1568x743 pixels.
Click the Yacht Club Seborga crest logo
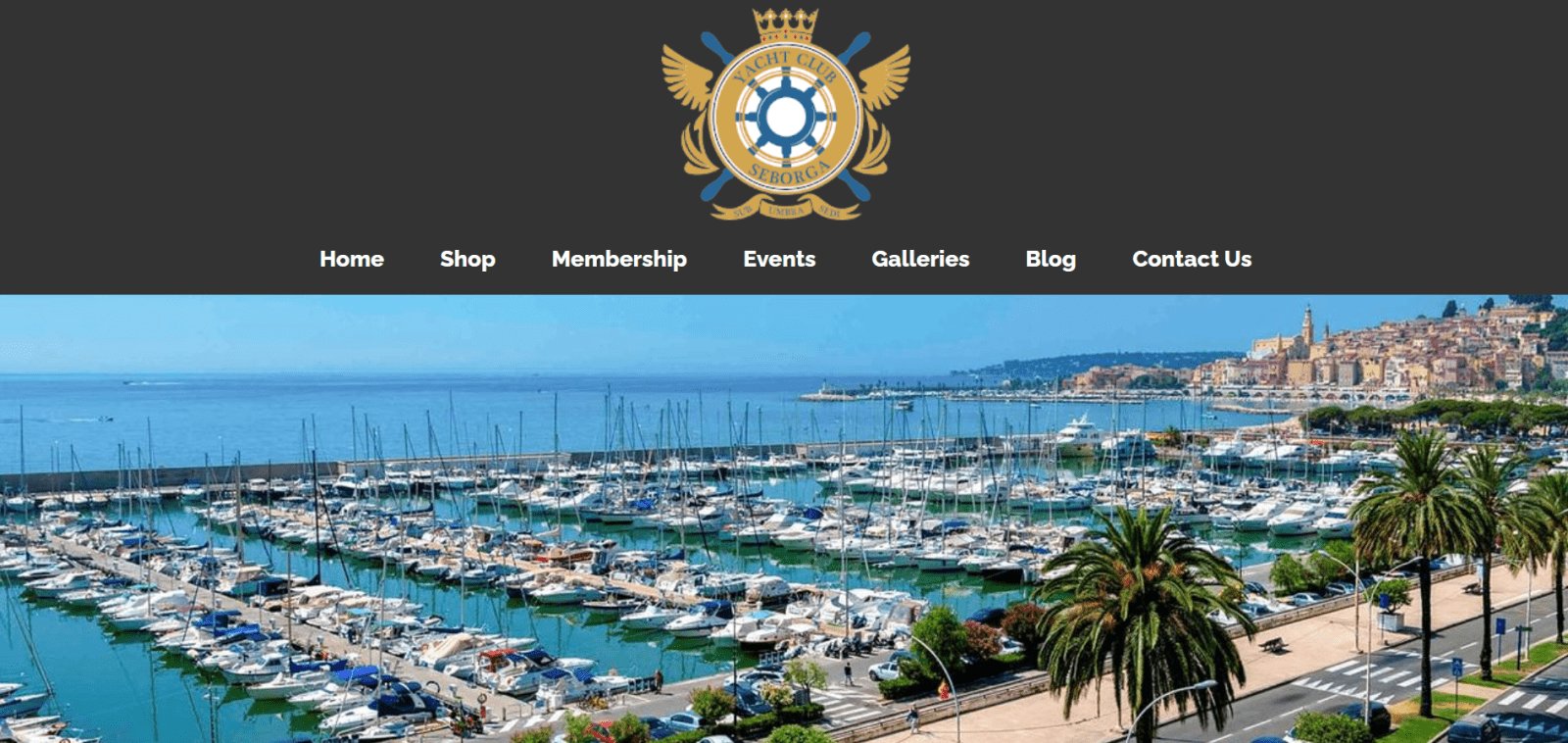coord(785,114)
